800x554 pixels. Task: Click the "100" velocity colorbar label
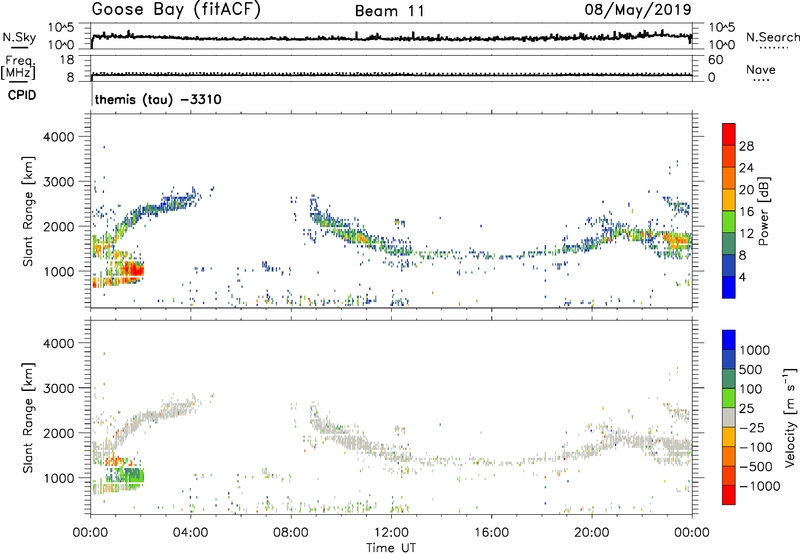(751, 389)
